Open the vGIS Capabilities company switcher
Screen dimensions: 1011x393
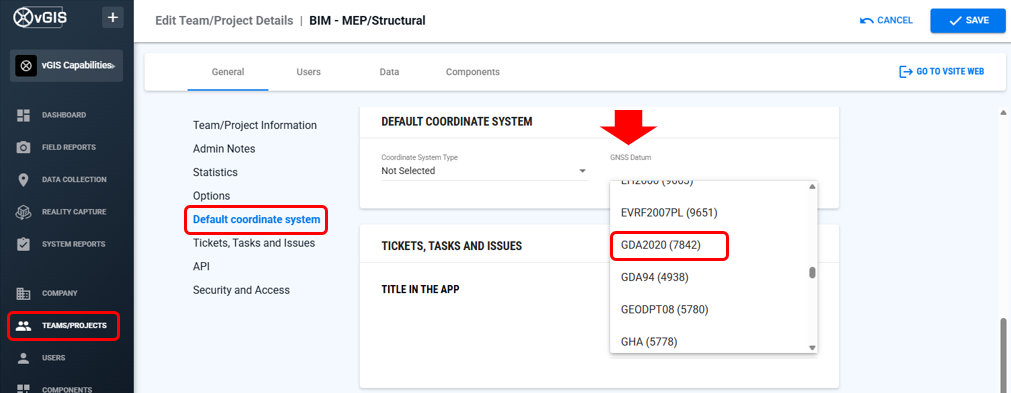pos(66,66)
